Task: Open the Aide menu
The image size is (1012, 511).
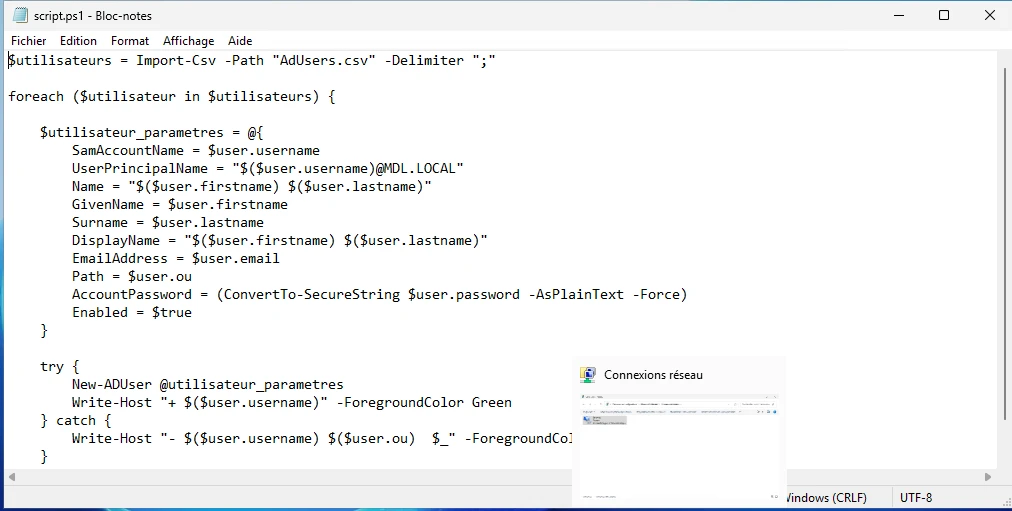Action: 240,41
